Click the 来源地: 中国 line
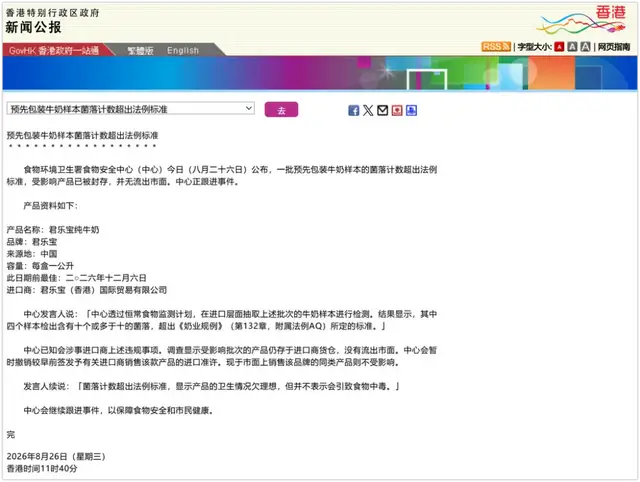640x482 pixels. 32,254
